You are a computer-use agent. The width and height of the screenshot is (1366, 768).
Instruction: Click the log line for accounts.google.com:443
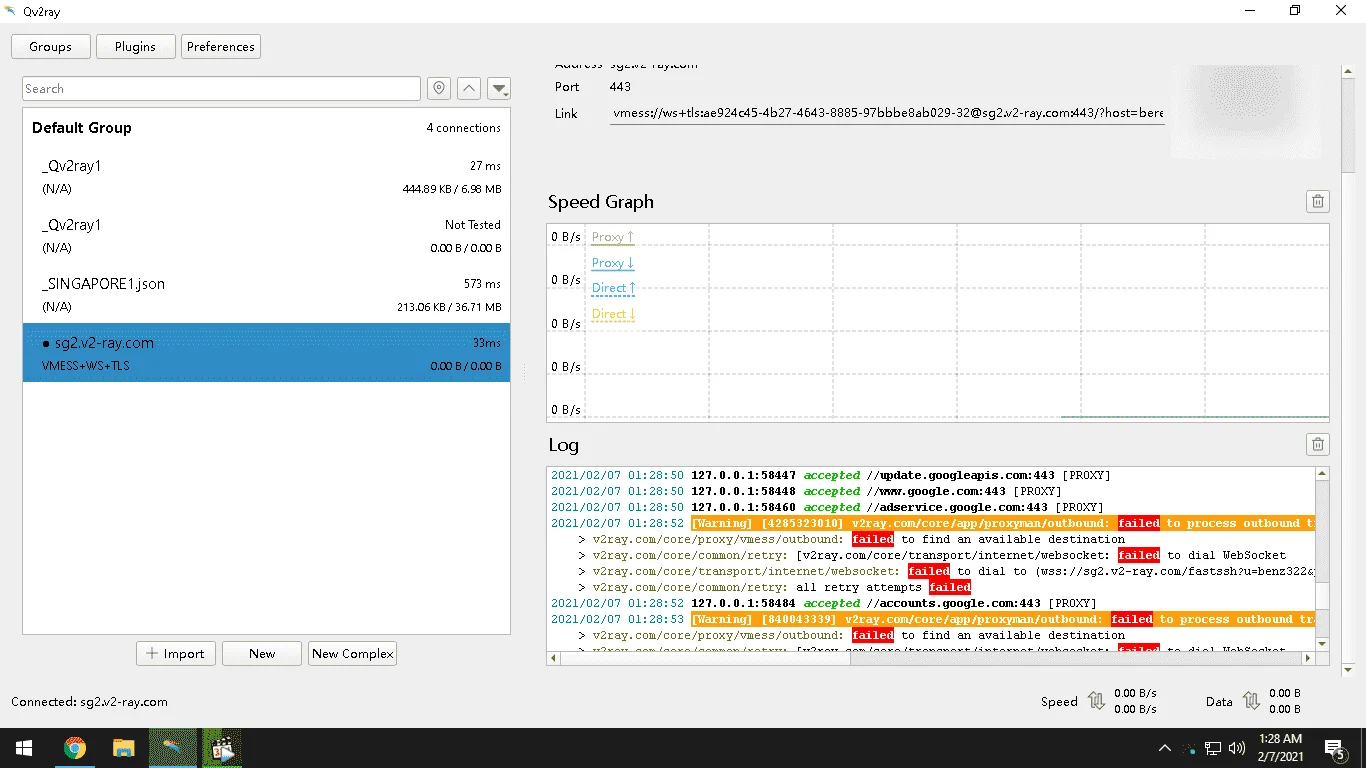(x=824, y=603)
